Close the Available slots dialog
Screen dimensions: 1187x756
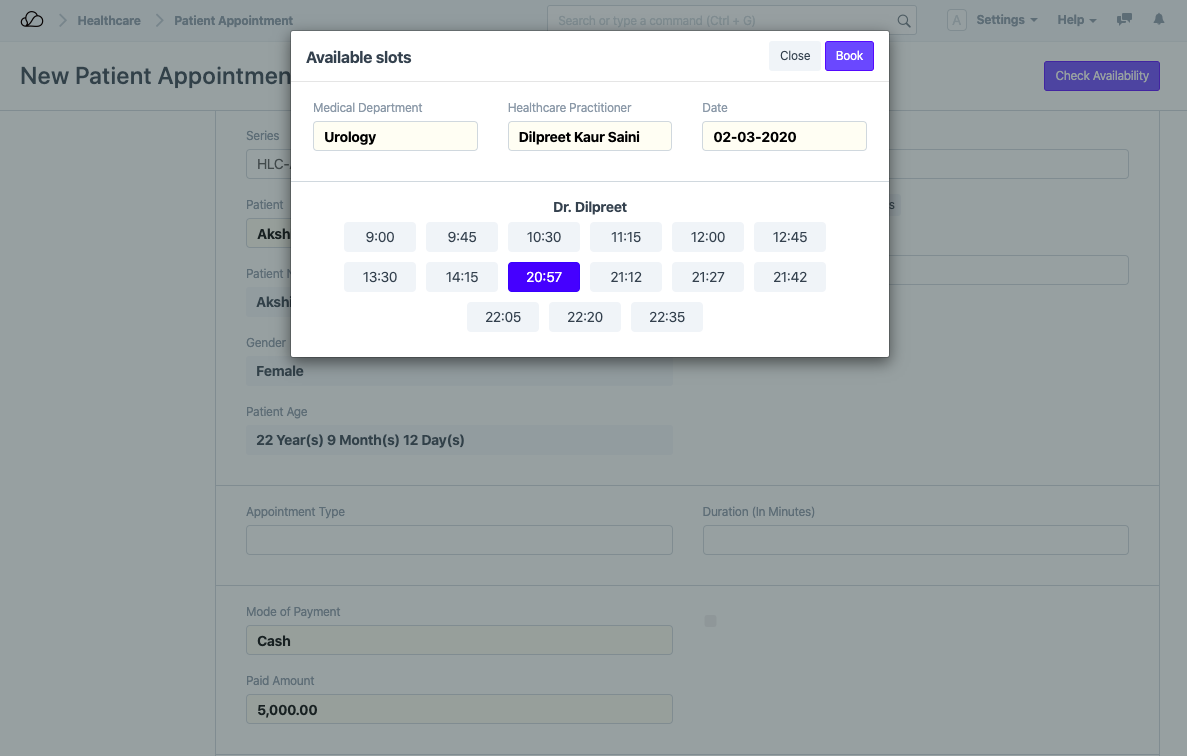coord(795,56)
